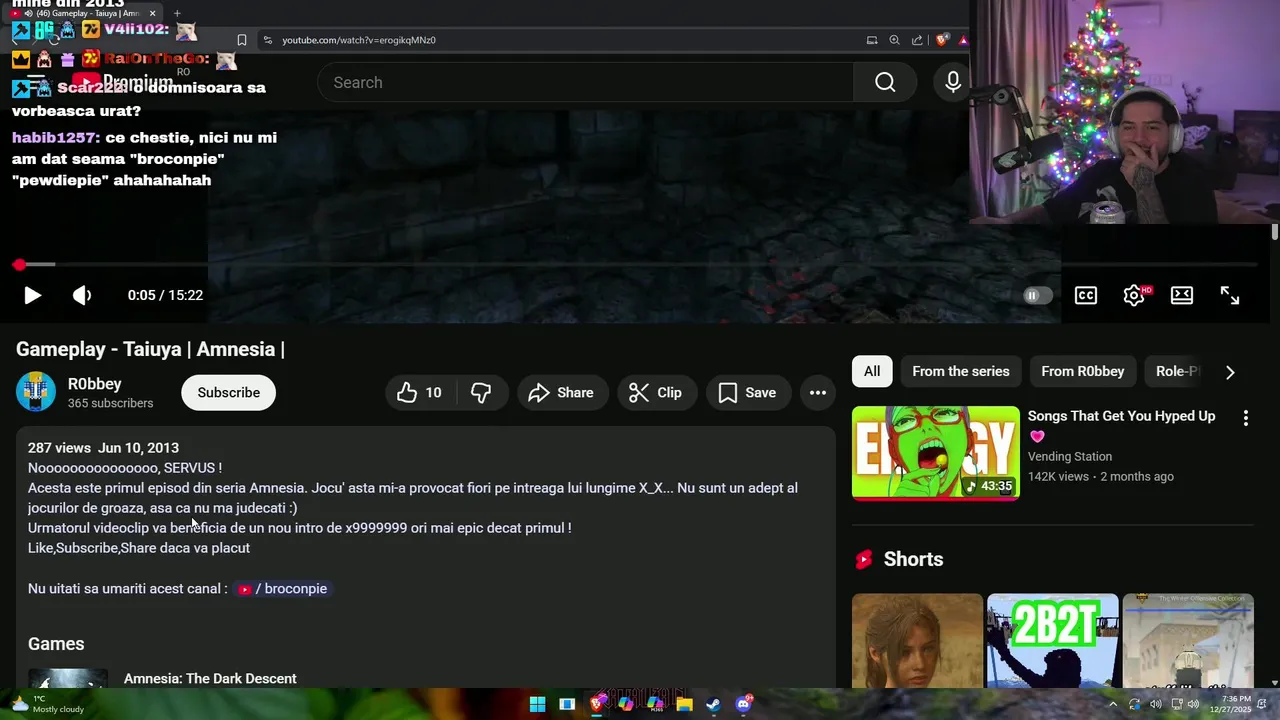Viewport: 1280px width, 720px height.
Task: Select the From R0bbey chip
Action: 1083,371
